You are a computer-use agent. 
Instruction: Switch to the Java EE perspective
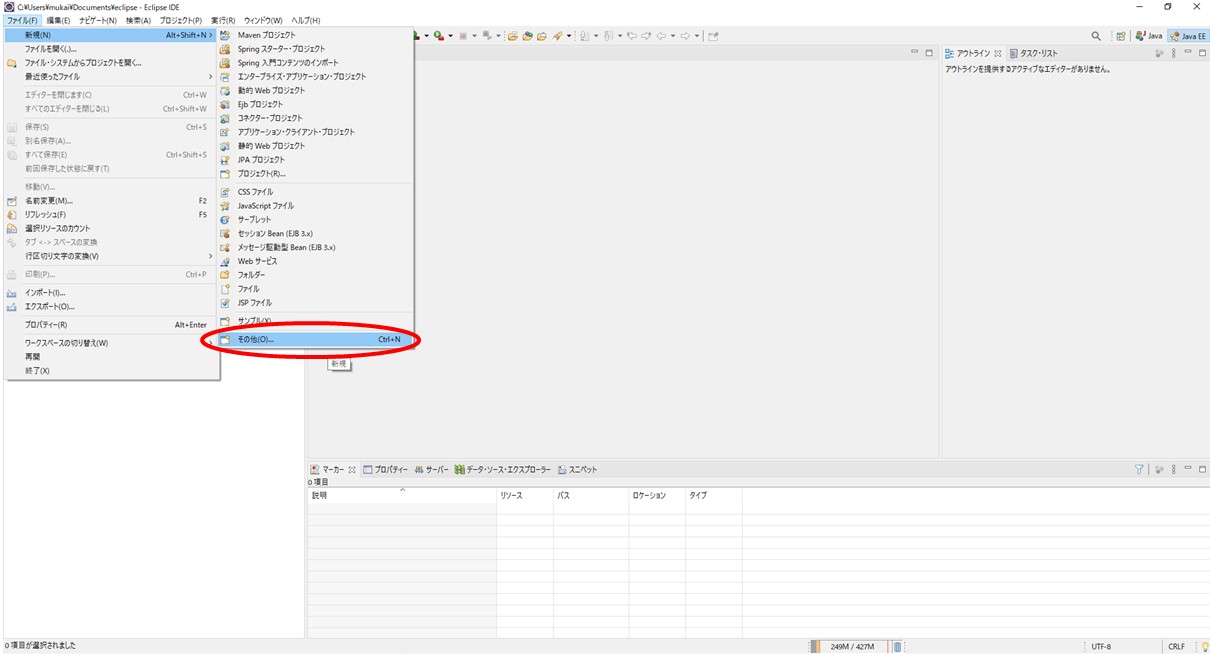point(1187,36)
